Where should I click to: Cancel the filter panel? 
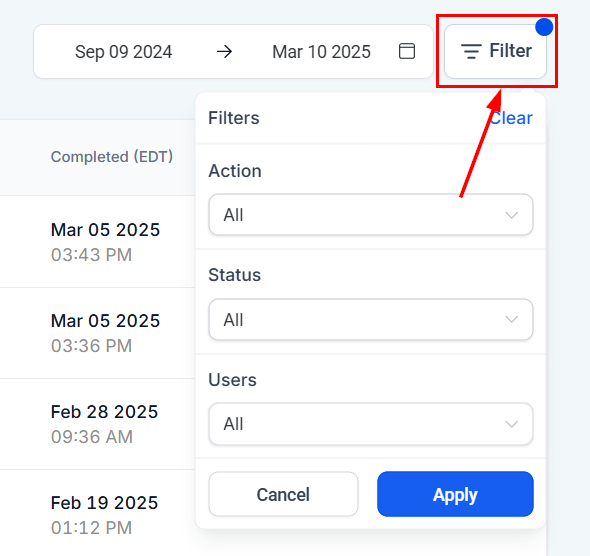pyautogui.click(x=283, y=494)
